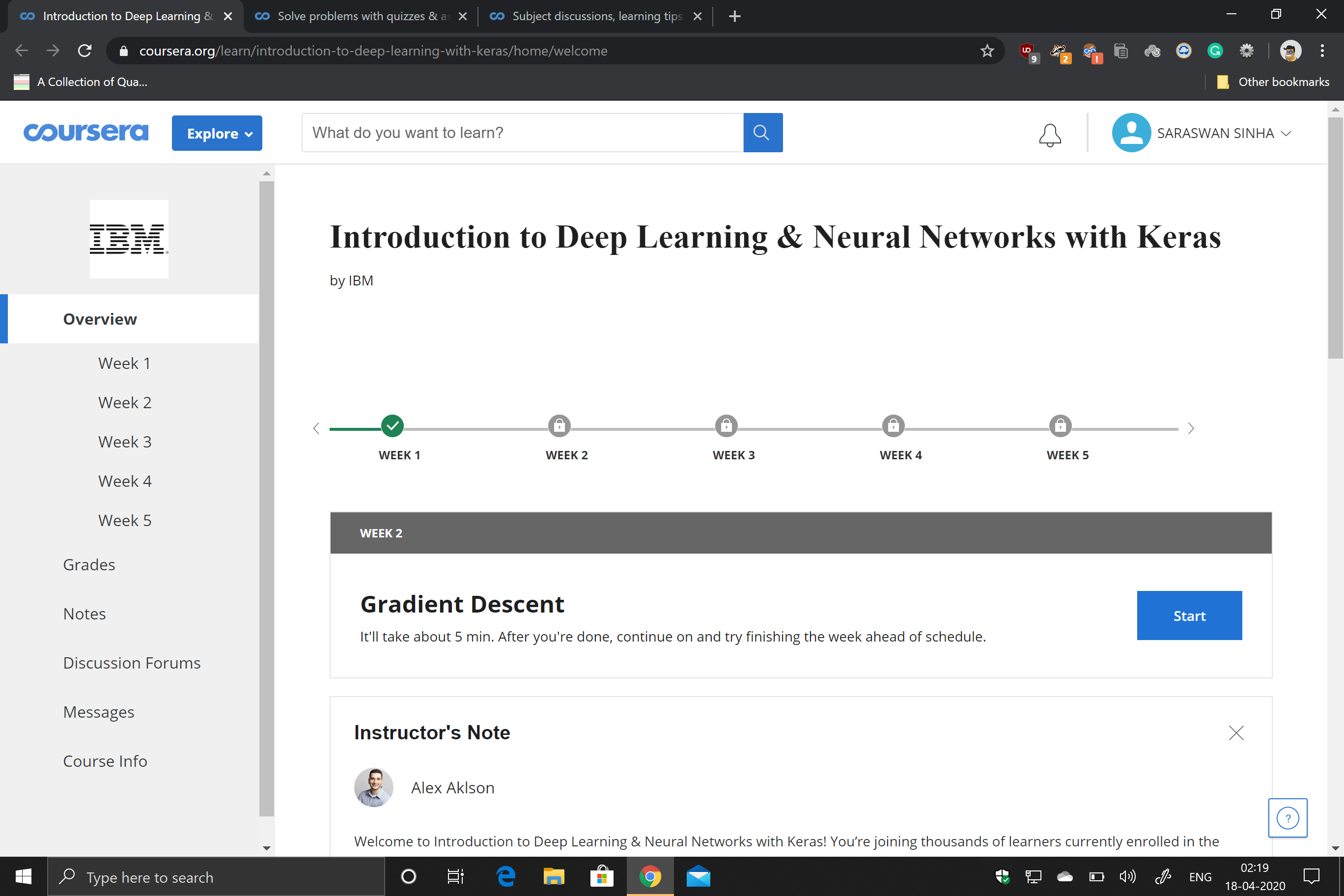This screenshot has width=1344, height=896.
Task: Open the Other bookmarks folder
Action: 1273,82
